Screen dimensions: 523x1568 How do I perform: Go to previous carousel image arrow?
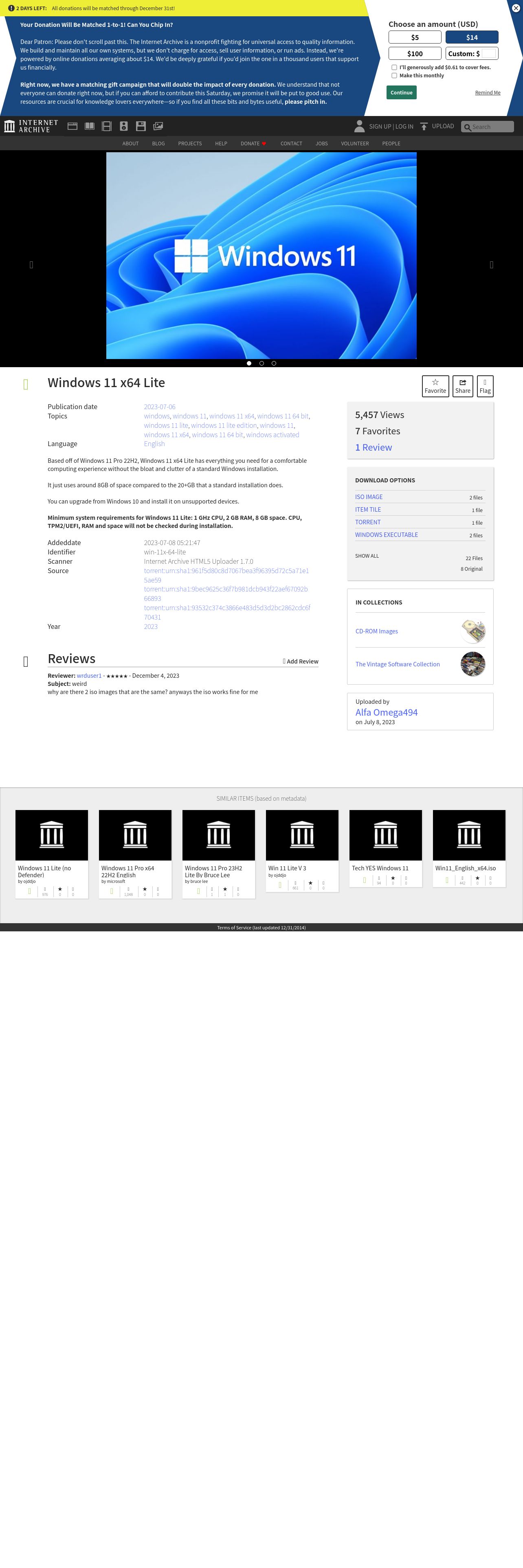point(32,264)
